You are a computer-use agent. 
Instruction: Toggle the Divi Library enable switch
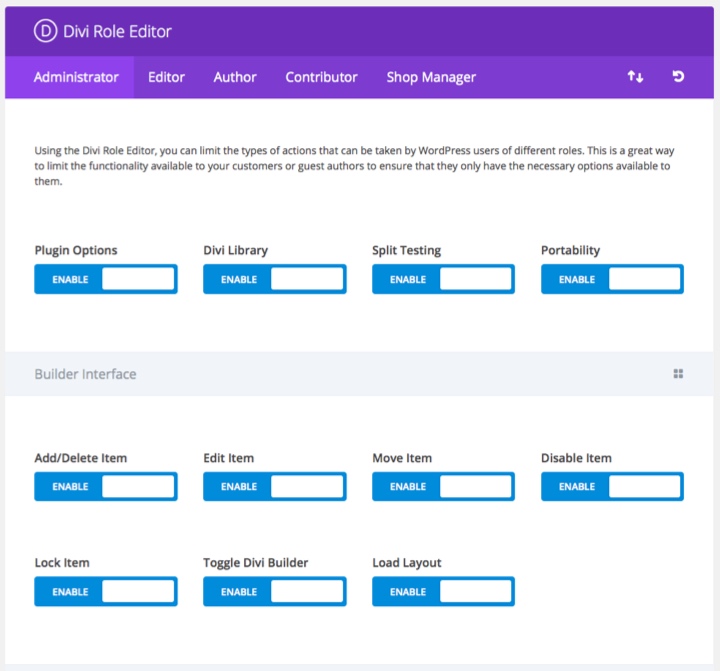point(275,279)
